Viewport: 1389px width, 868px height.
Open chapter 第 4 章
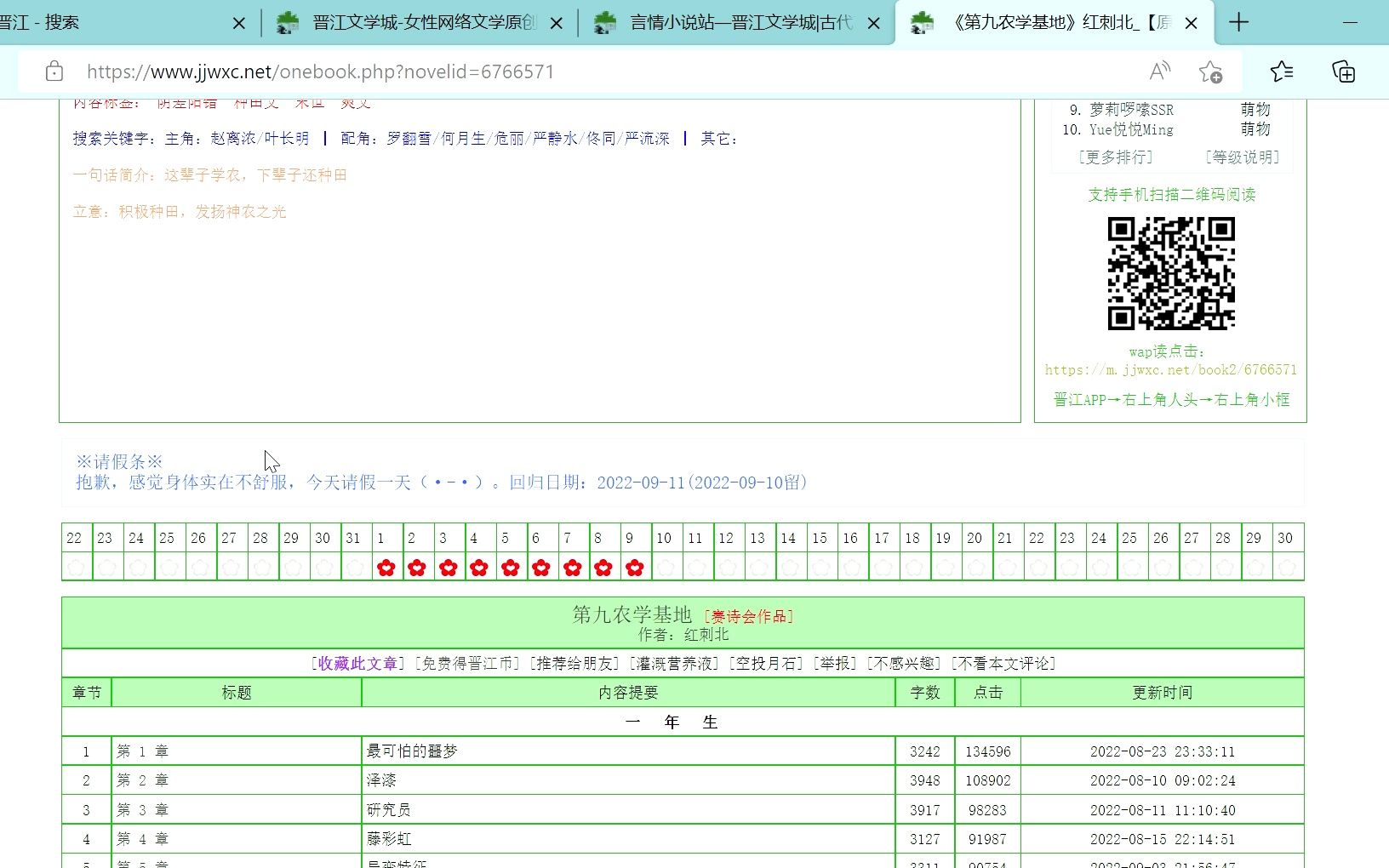[x=142, y=839]
